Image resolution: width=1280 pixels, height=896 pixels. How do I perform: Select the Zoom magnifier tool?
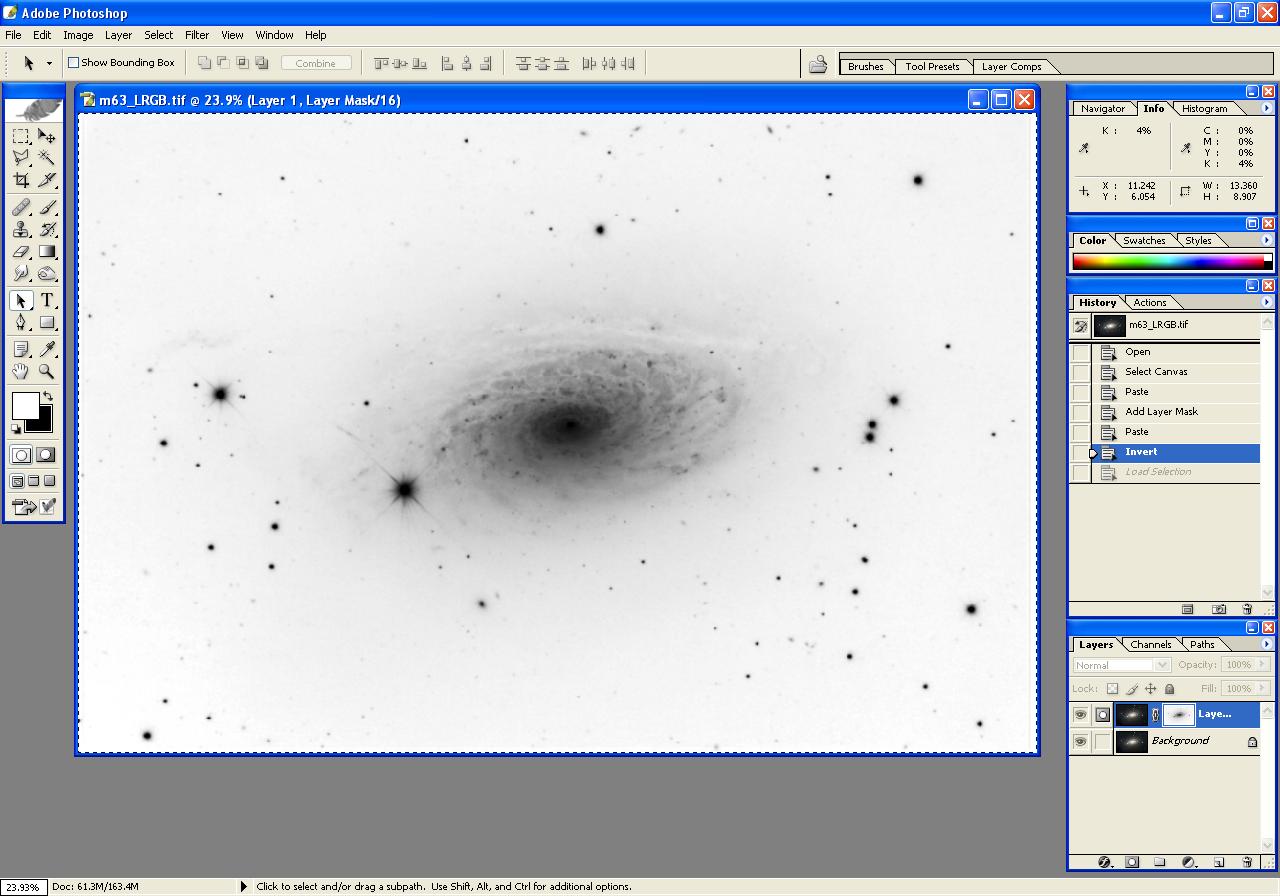coord(47,371)
